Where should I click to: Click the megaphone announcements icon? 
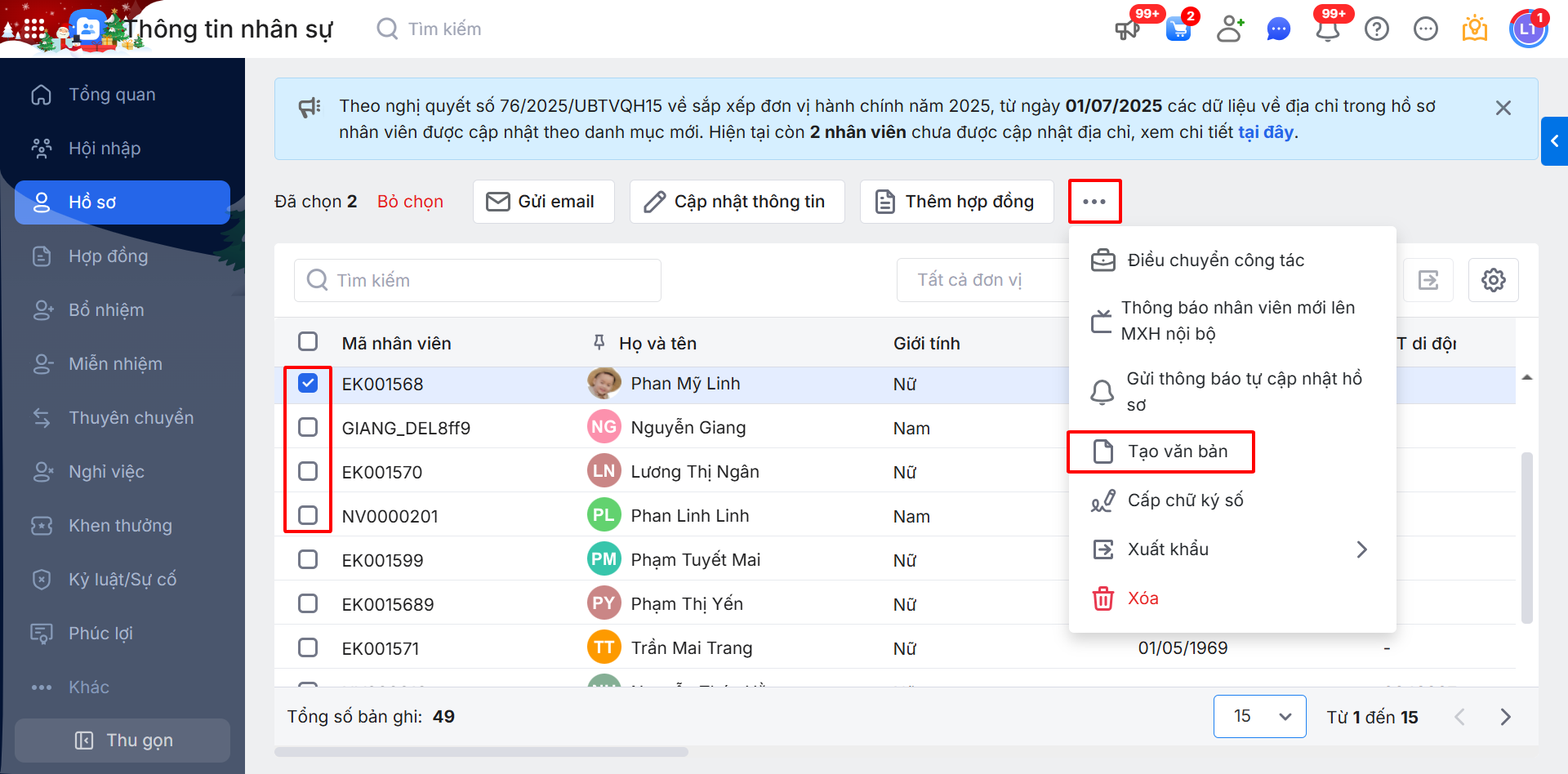[1127, 30]
